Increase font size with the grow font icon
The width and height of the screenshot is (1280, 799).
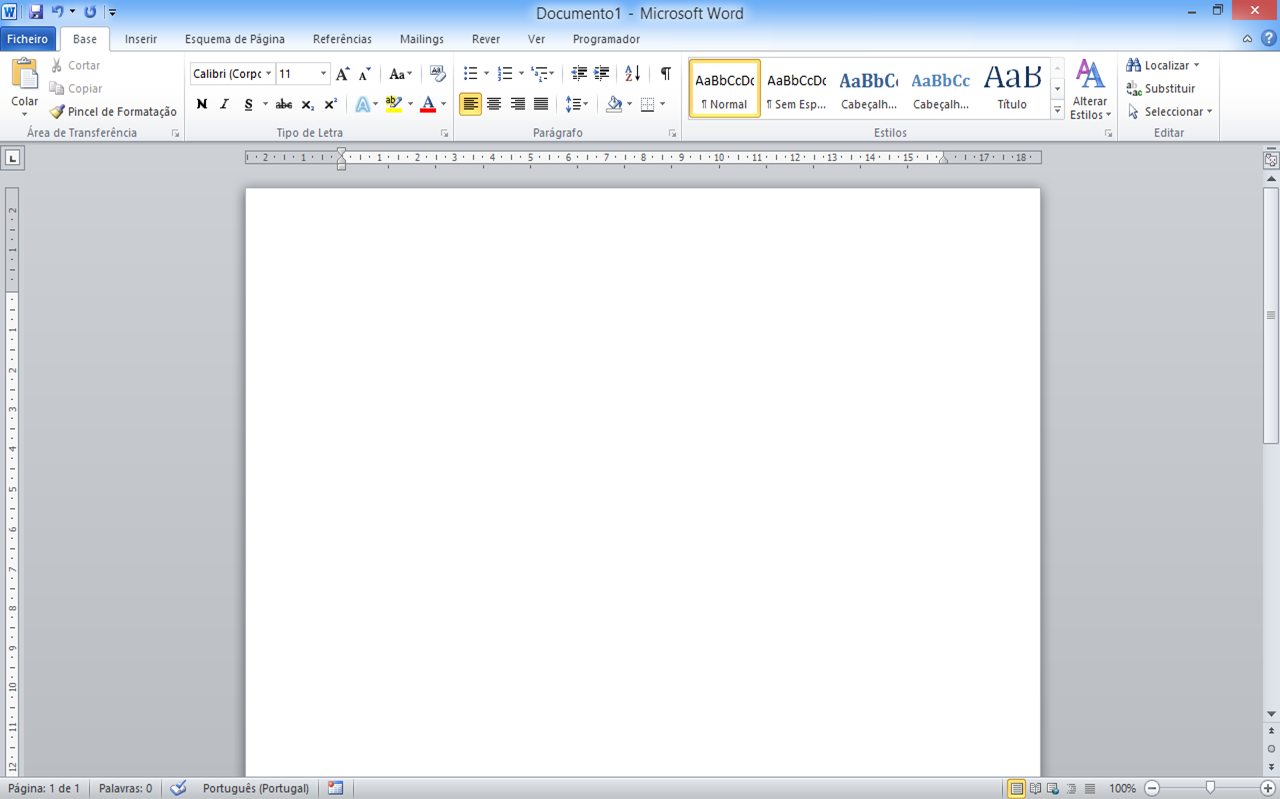pos(343,74)
